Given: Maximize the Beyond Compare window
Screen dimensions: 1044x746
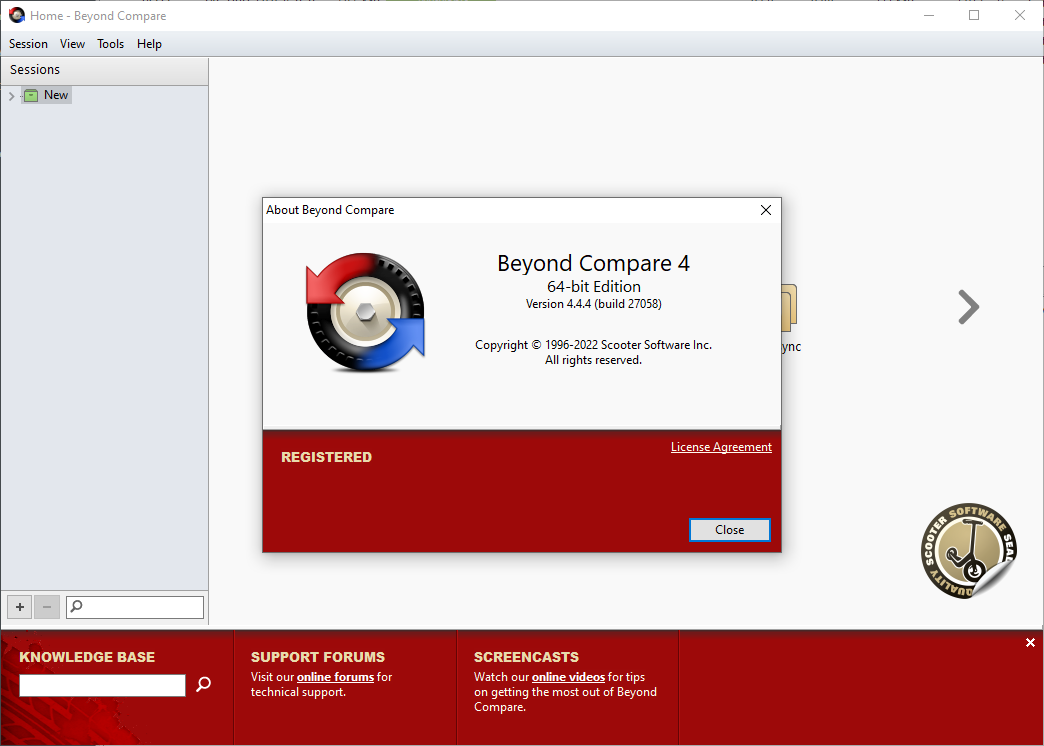Looking at the screenshot, I should coord(974,15).
